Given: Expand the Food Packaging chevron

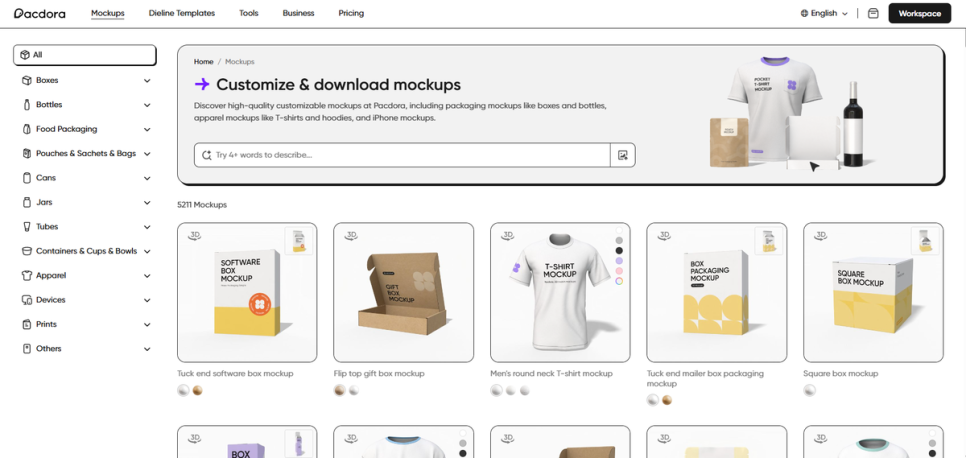Looking at the screenshot, I should pyautogui.click(x=147, y=129).
